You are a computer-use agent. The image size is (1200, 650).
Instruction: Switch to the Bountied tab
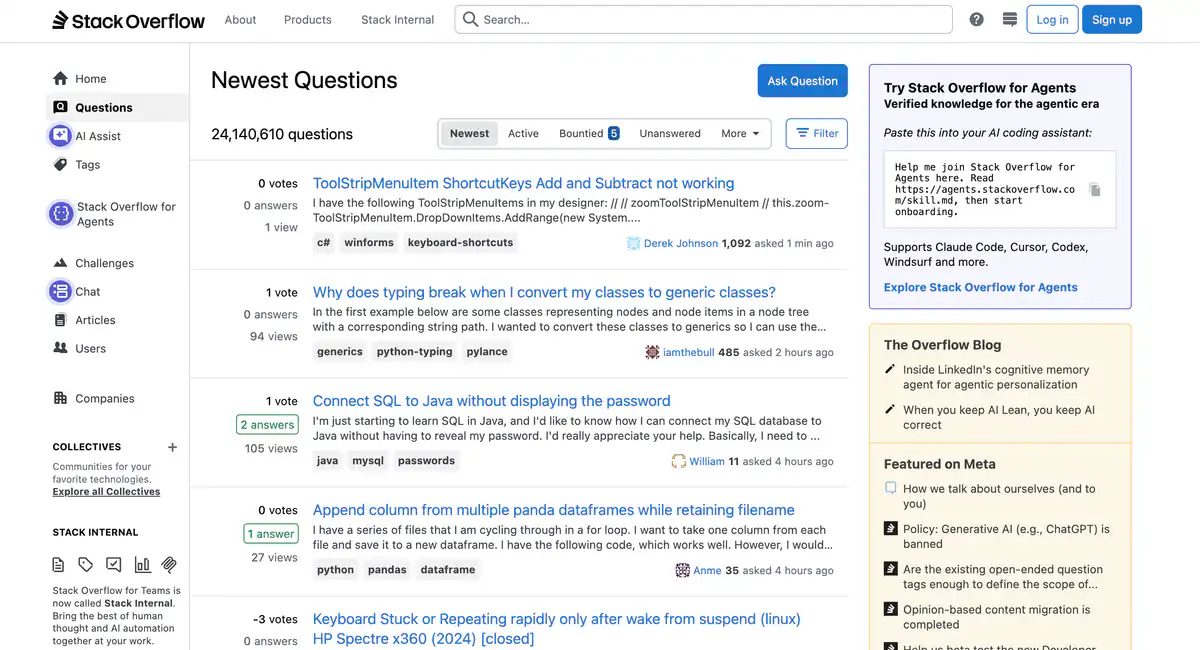(x=589, y=134)
